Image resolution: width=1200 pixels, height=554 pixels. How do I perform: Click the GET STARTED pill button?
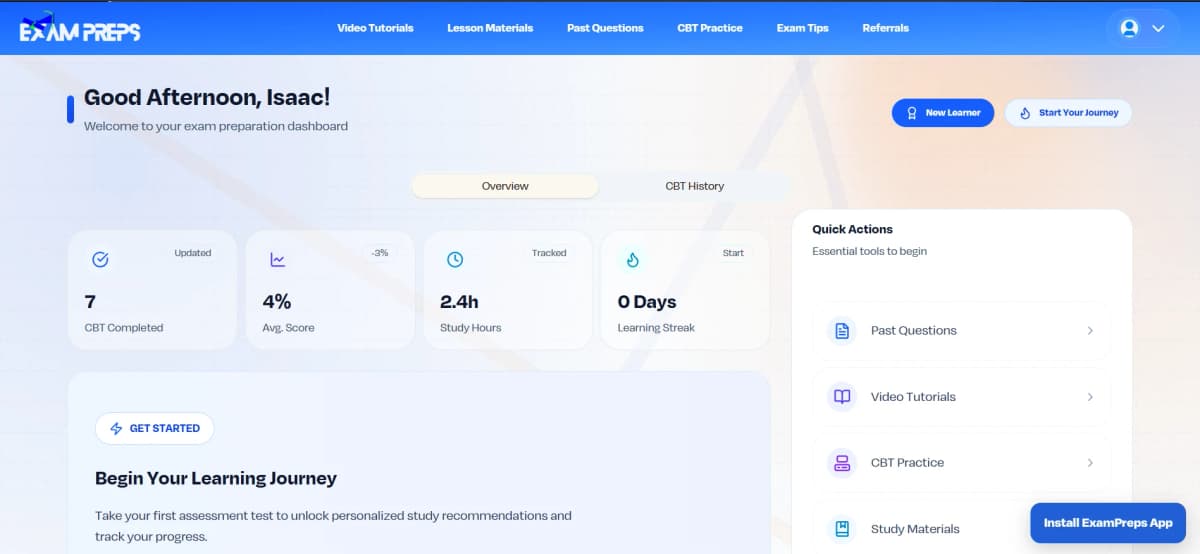tap(155, 428)
